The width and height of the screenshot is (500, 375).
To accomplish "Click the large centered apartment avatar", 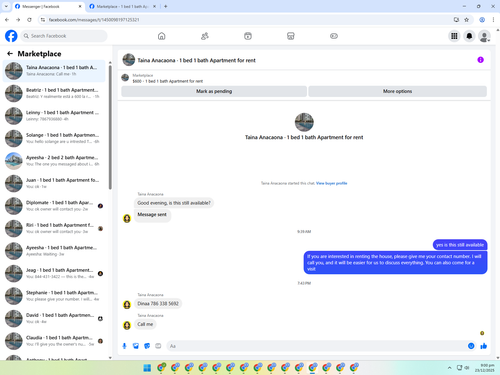I will click(304, 122).
